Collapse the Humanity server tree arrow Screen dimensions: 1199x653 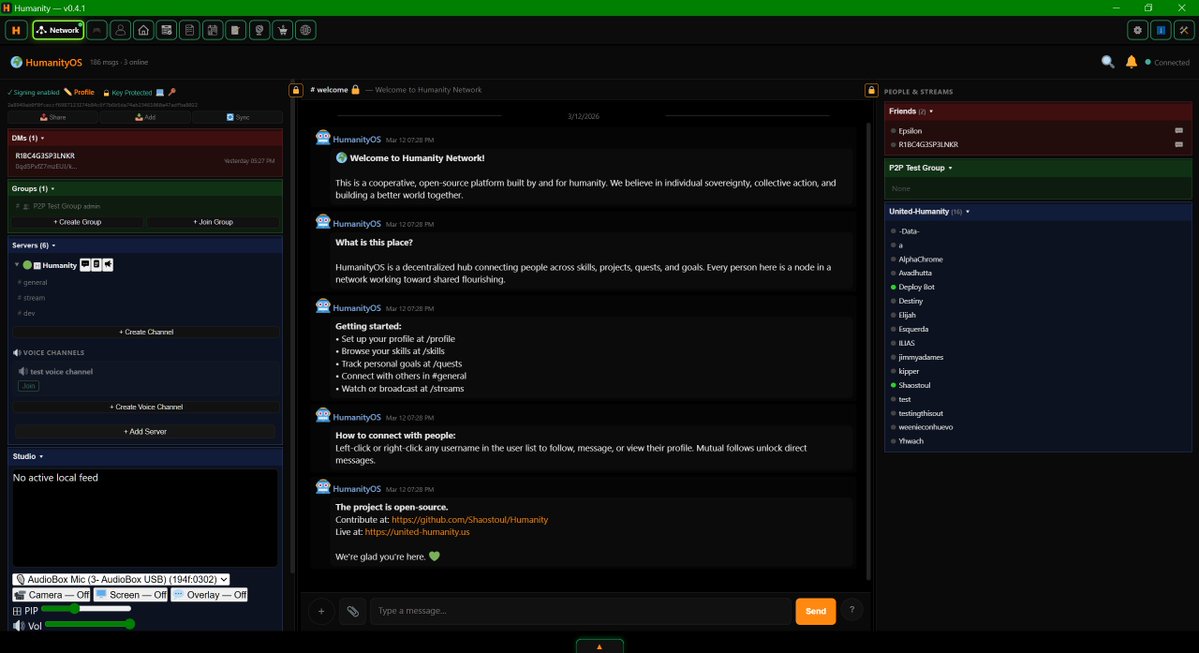(x=17, y=265)
